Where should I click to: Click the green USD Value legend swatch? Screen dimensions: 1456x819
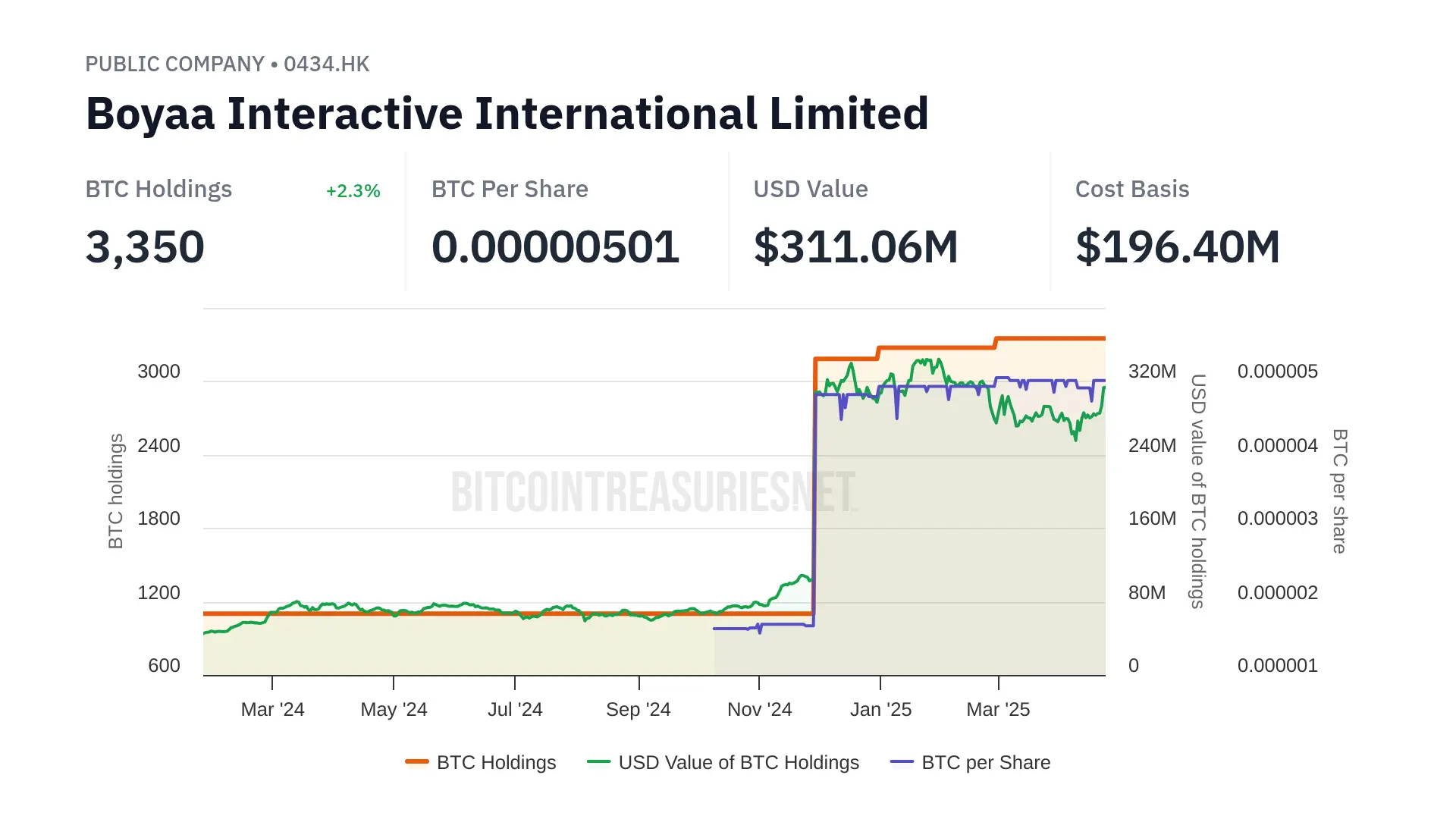(x=598, y=761)
